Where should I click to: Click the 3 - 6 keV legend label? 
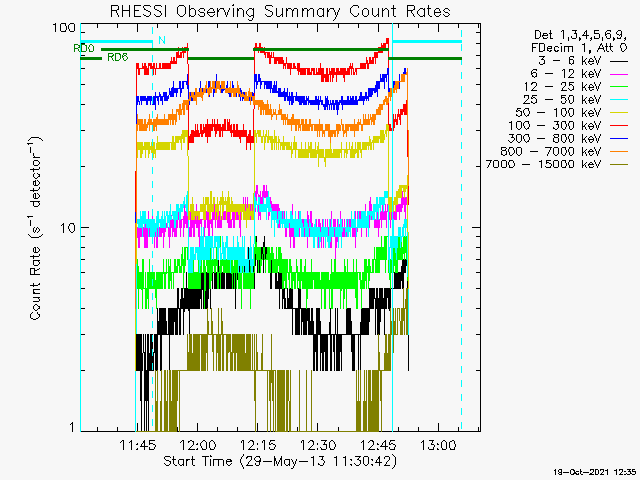tap(569, 61)
